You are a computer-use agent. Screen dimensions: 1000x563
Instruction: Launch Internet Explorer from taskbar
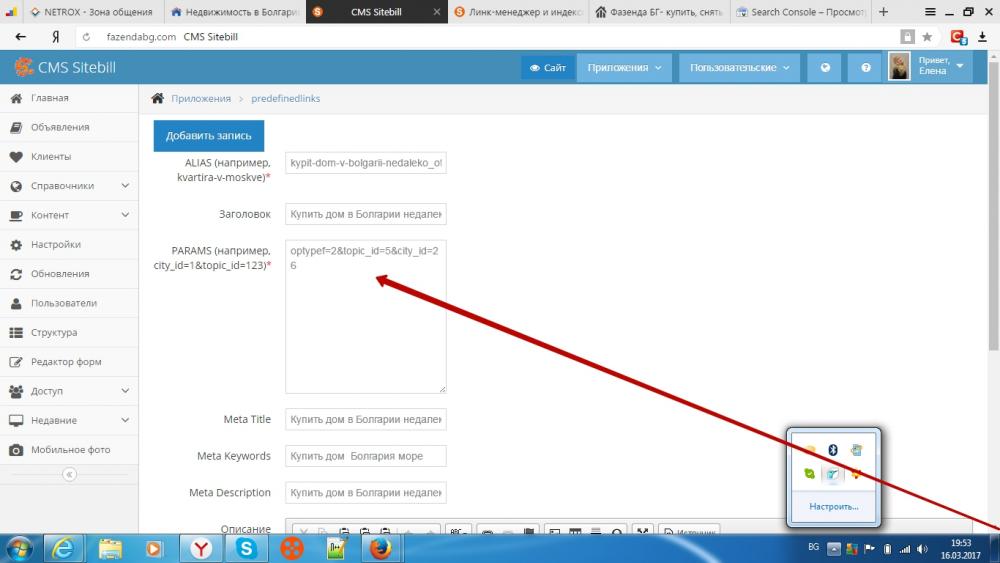pos(63,548)
